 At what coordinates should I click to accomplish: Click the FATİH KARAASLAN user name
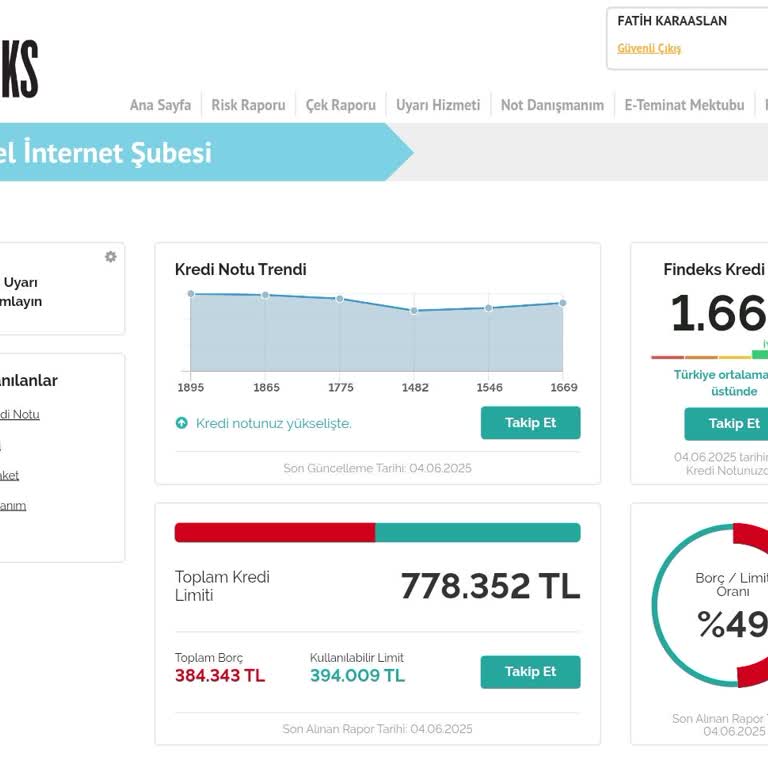pyautogui.click(x=672, y=21)
